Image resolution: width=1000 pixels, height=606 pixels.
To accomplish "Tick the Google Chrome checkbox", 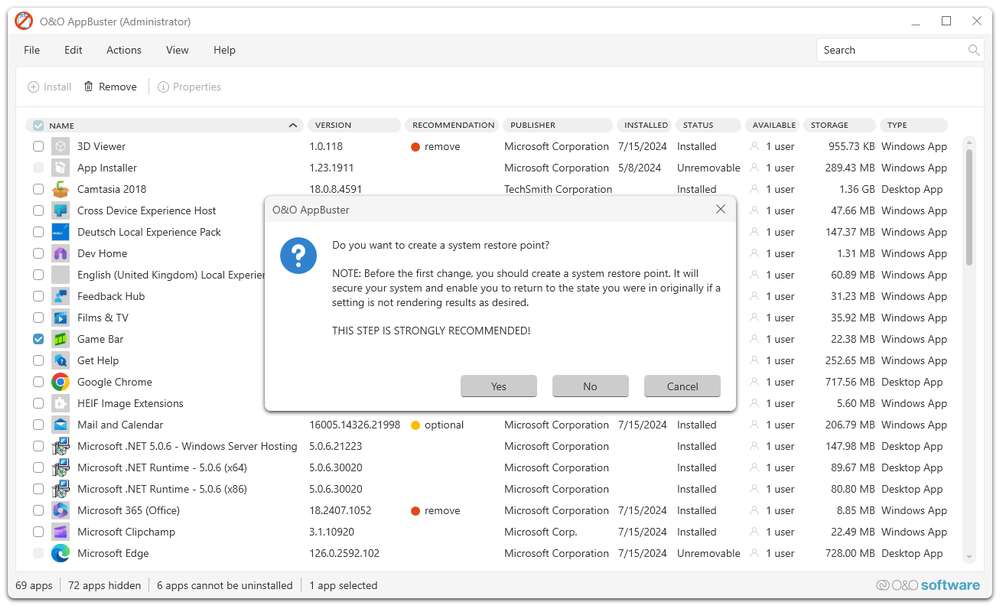I will 38,382.
